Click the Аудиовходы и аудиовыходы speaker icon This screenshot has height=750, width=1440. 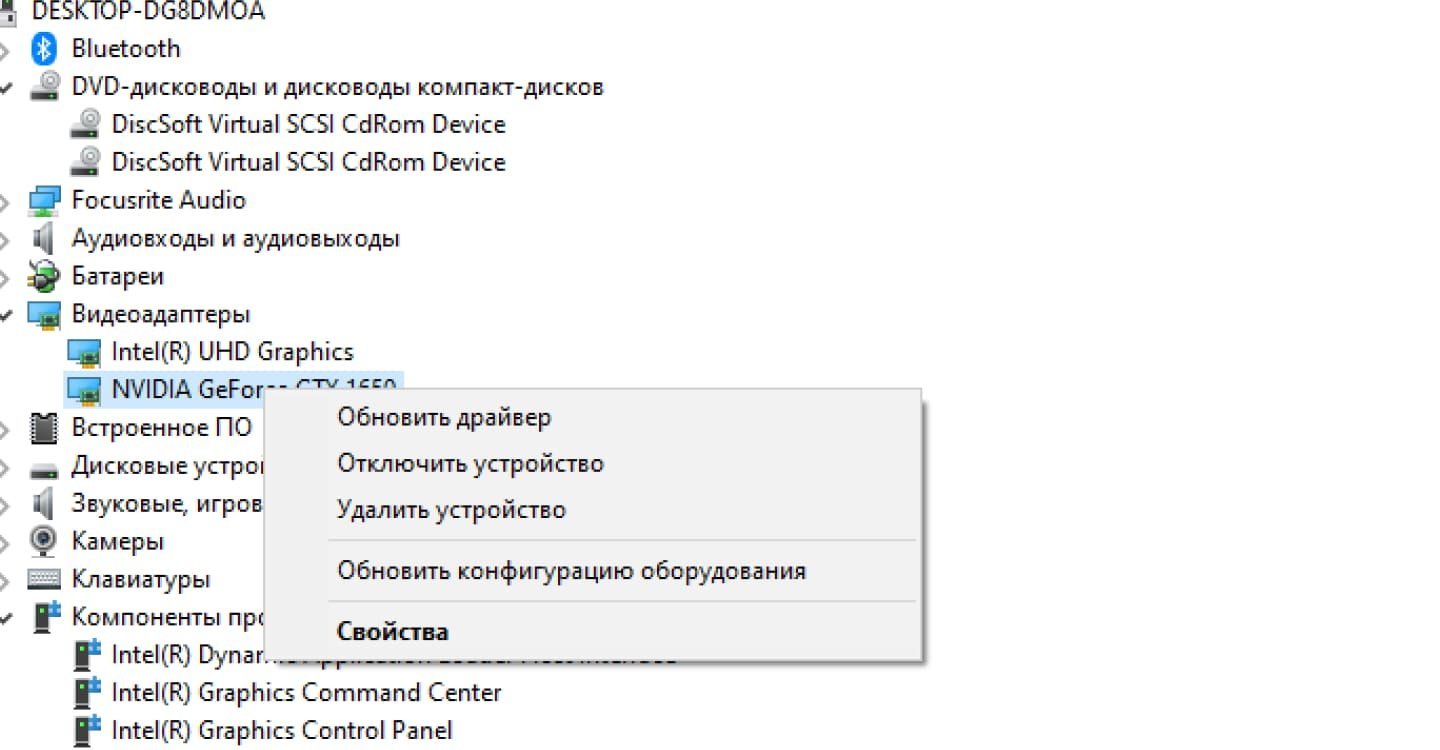click(x=43, y=239)
